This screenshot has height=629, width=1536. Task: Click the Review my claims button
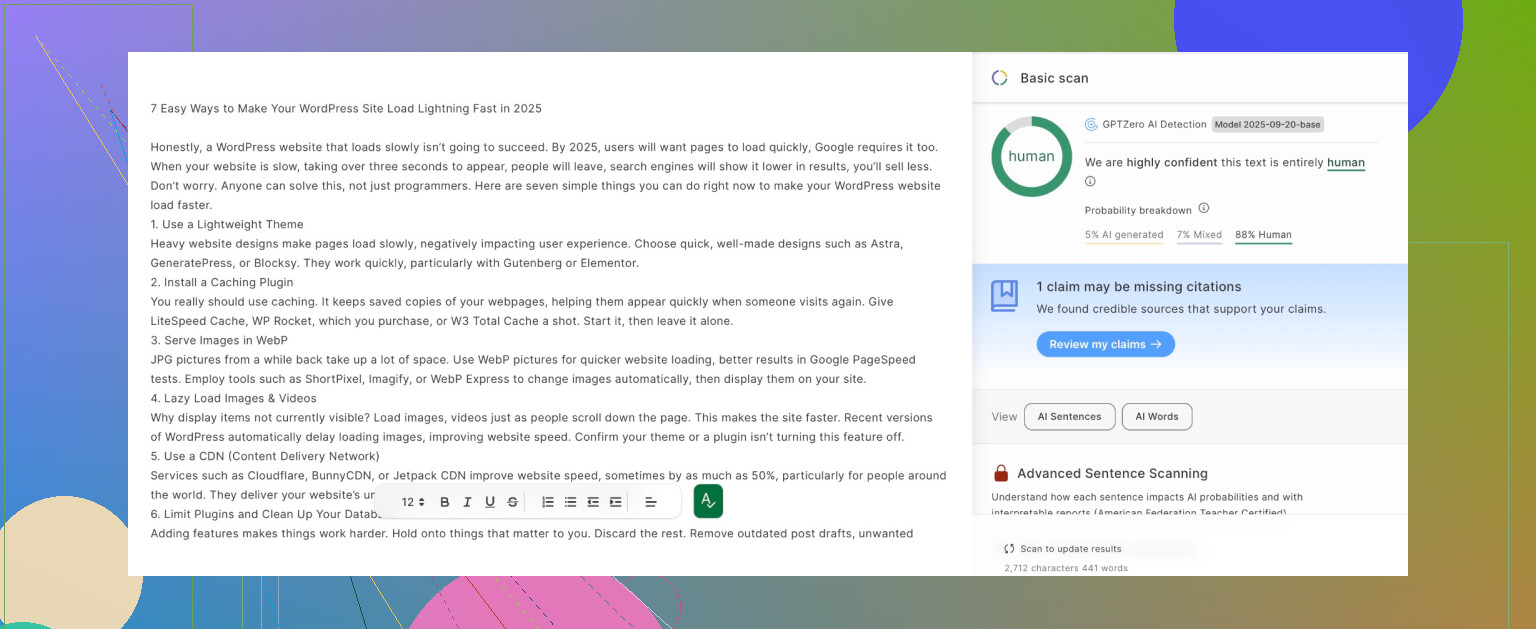(x=1105, y=344)
